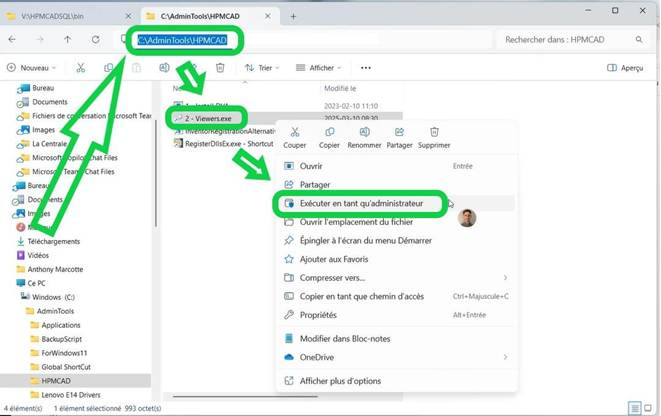Image resolution: width=661 pixels, height=416 pixels.
Task: Select the ForWindows11 folder in tree
Action: (64, 353)
